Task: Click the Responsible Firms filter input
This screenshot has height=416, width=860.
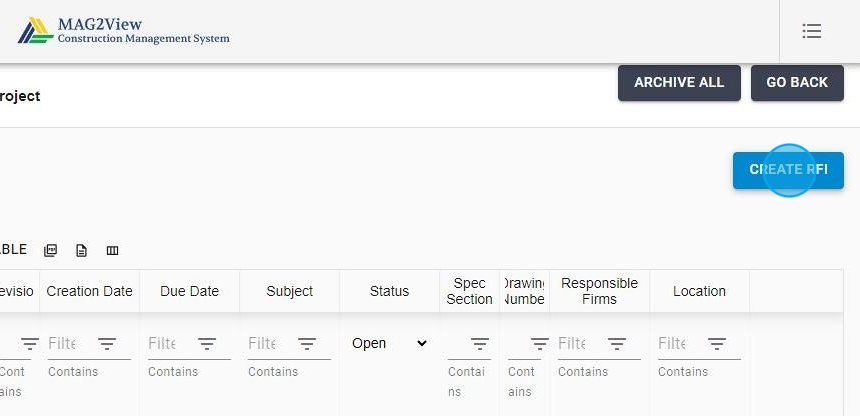Action: (x=573, y=343)
